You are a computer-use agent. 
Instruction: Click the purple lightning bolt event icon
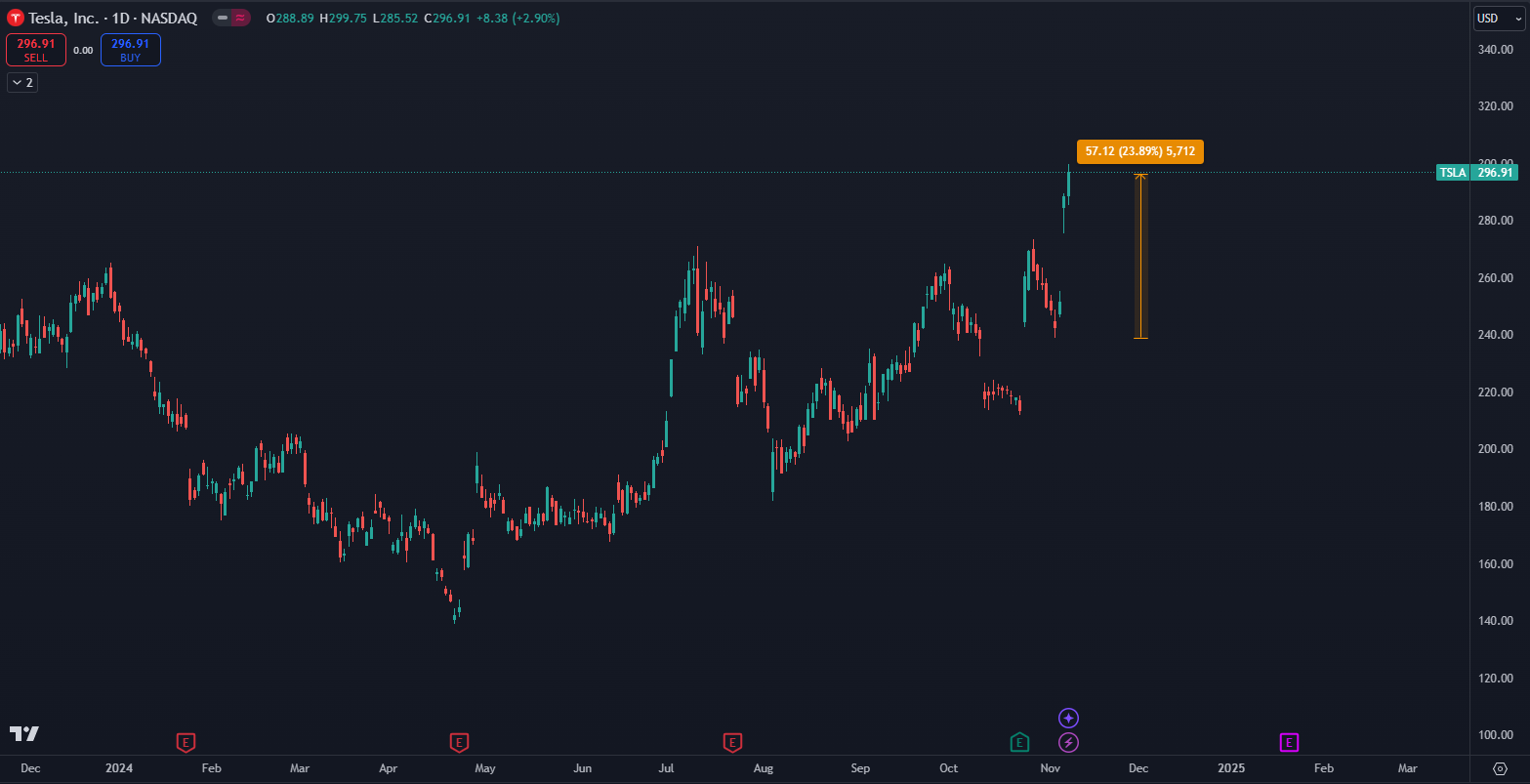1068,743
